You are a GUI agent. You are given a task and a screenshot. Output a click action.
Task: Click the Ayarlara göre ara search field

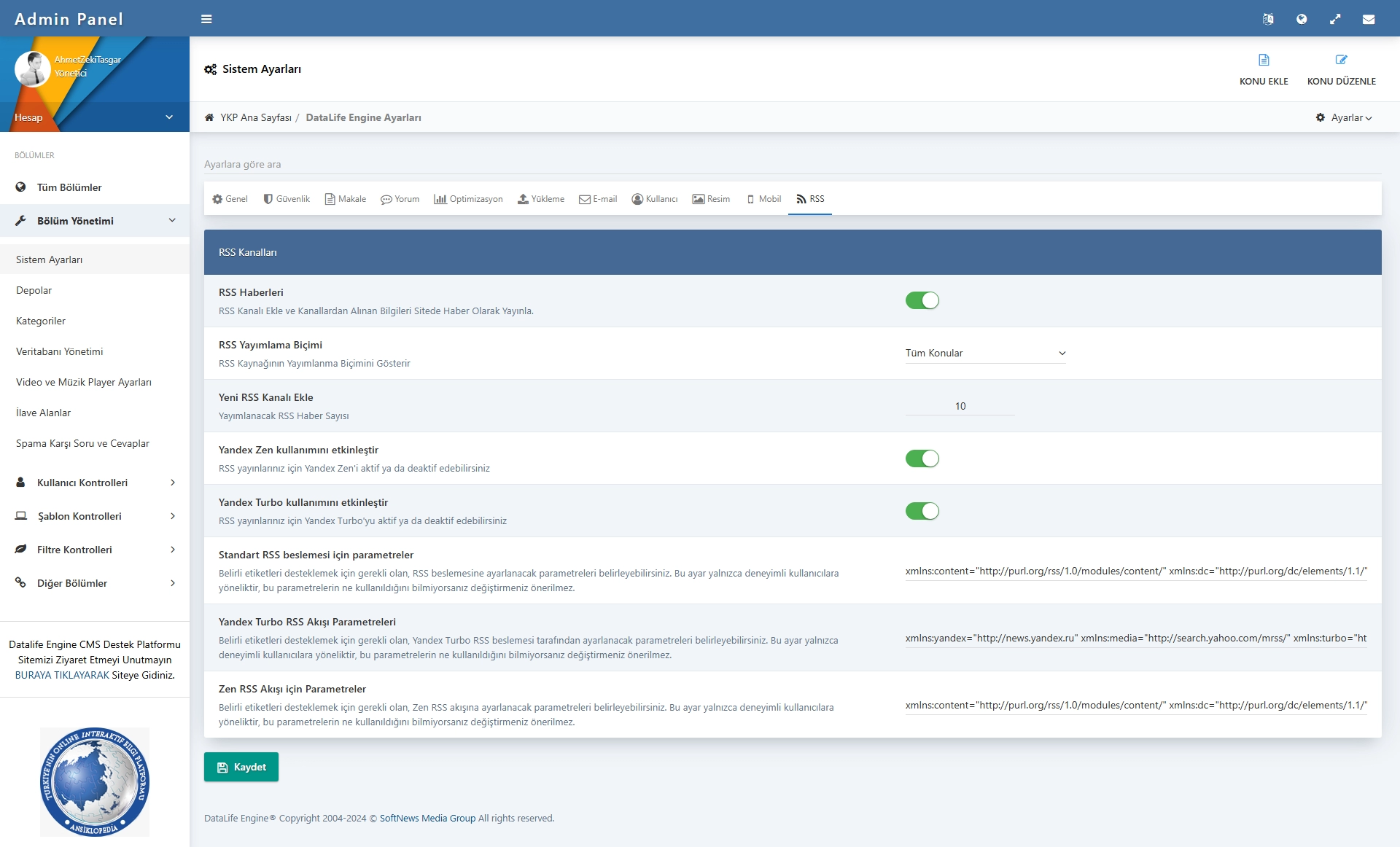792,164
